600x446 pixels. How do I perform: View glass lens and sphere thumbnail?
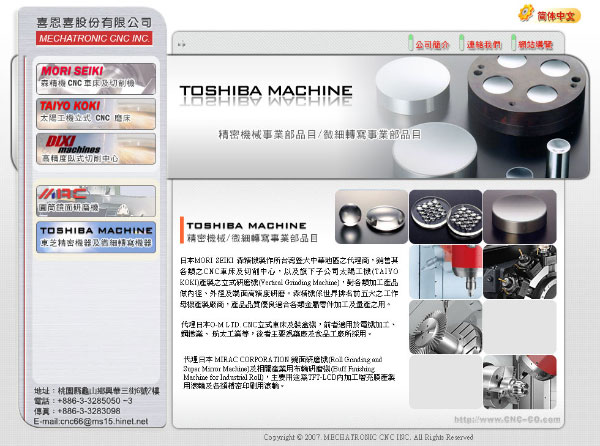click(x=371, y=217)
